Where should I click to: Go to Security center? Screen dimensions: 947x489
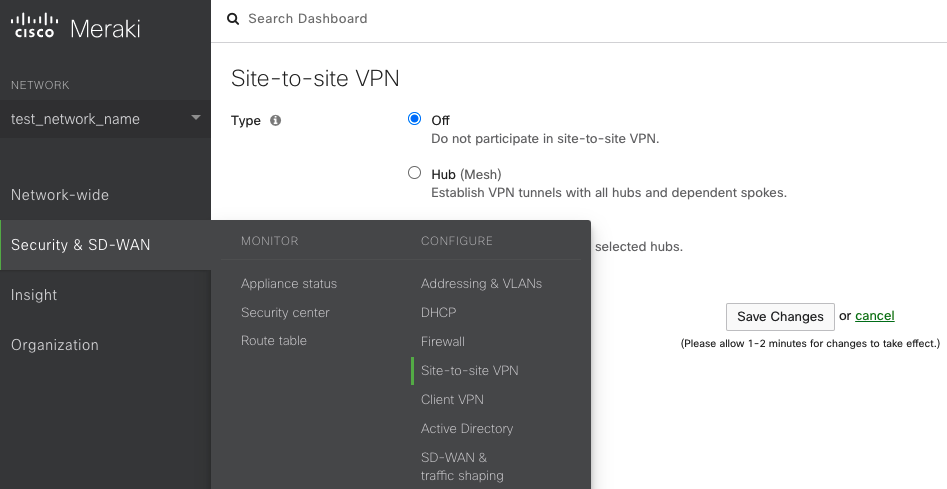coord(285,313)
